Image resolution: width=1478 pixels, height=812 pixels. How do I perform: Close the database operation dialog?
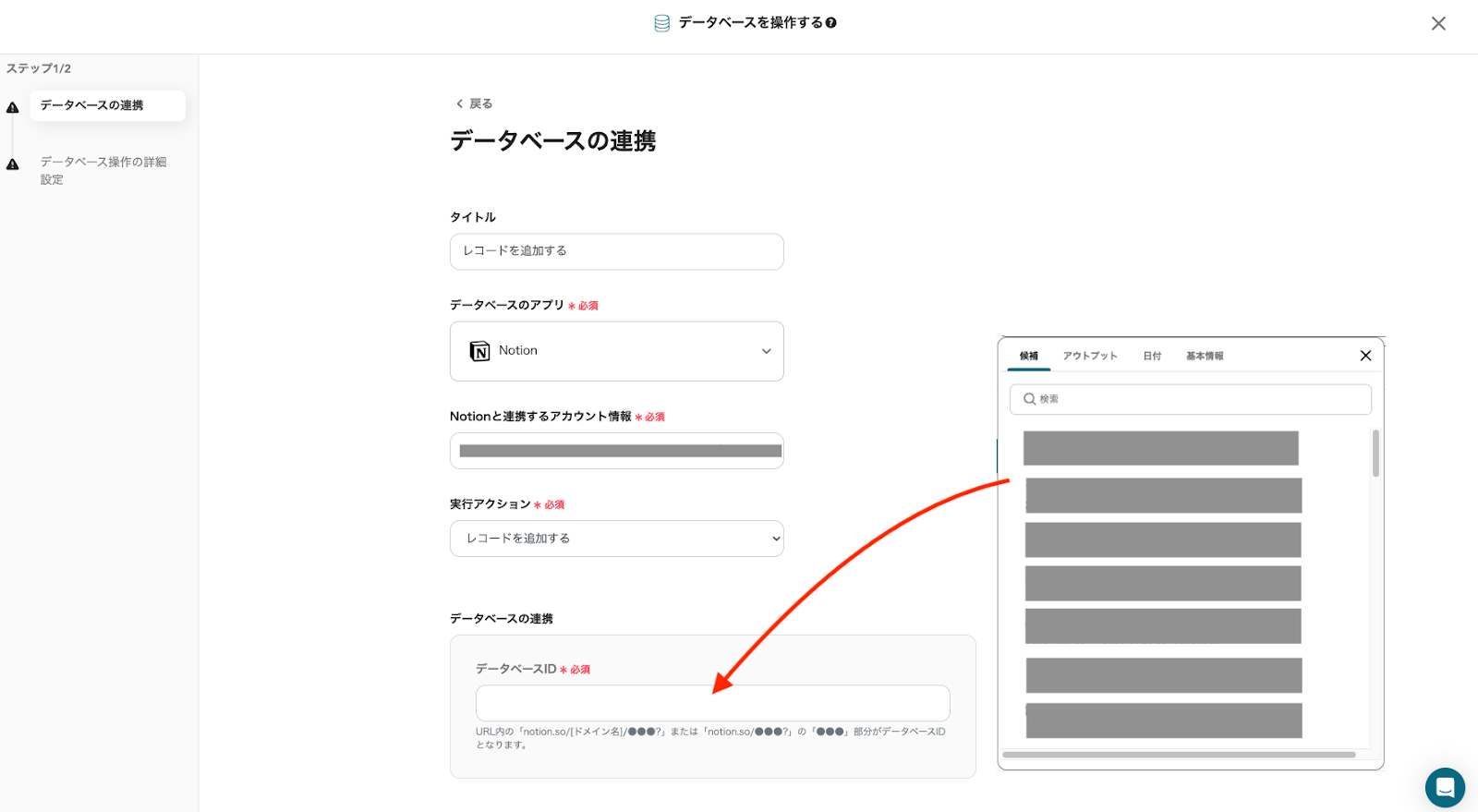point(1438,23)
